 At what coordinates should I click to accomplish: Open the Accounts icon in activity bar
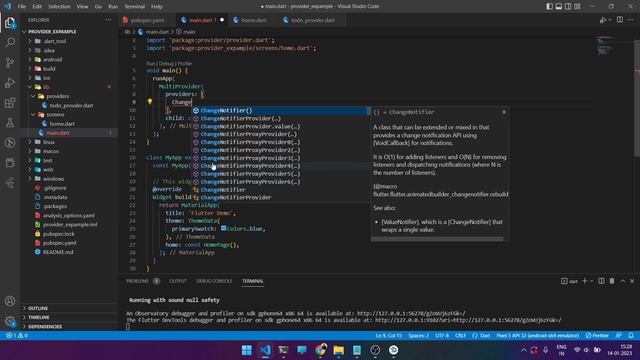tap(10, 301)
